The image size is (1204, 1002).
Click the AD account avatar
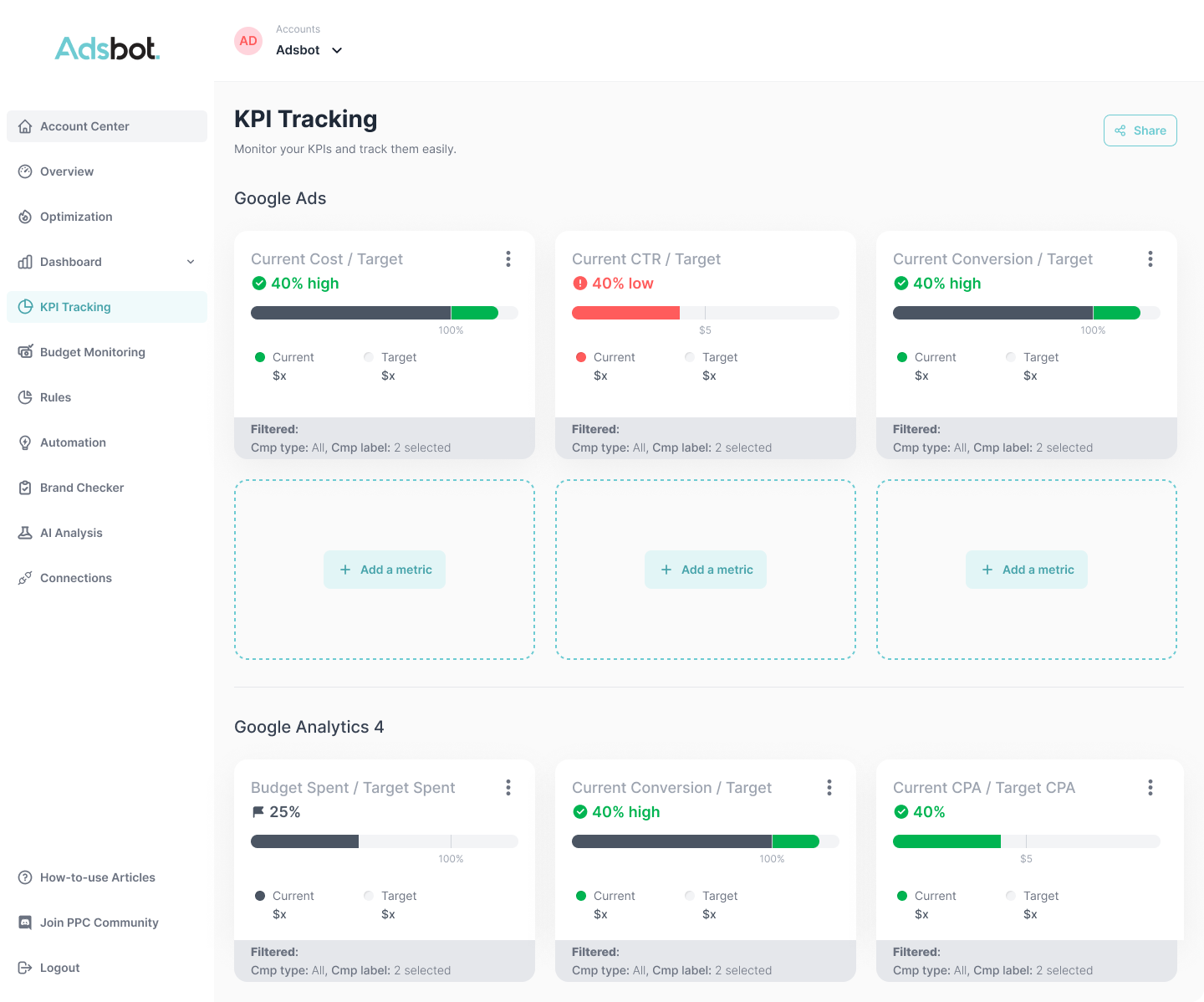(248, 41)
